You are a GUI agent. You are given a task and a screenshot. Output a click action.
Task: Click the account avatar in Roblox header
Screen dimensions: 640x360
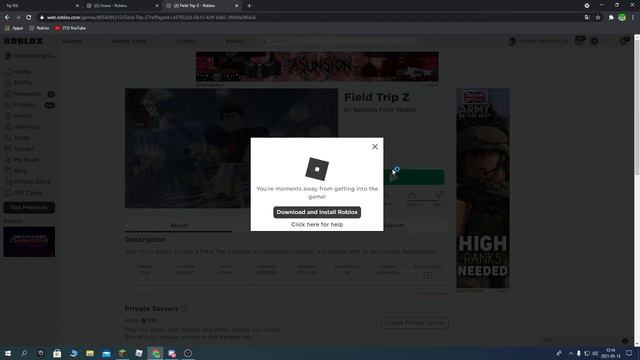click(x=513, y=41)
